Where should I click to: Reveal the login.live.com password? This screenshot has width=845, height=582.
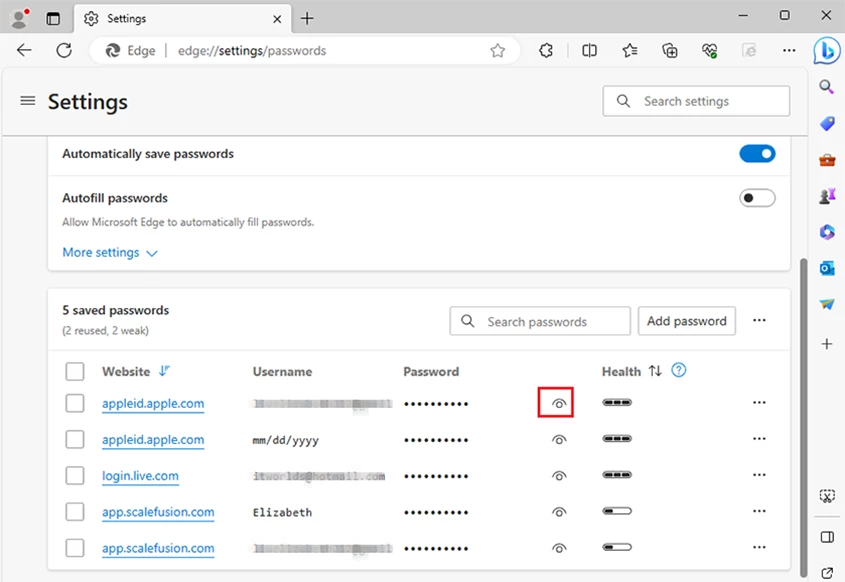click(x=559, y=476)
